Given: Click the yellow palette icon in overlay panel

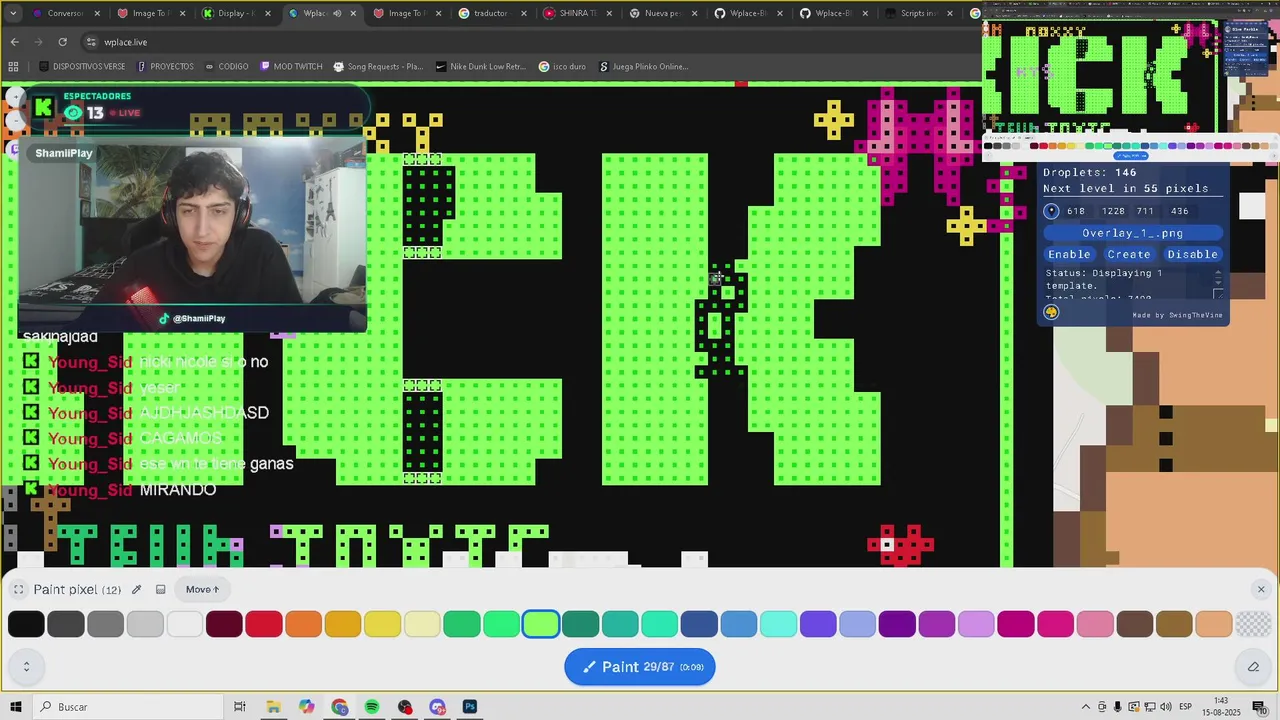Looking at the screenshot, I should click(x=1051, y=312).
